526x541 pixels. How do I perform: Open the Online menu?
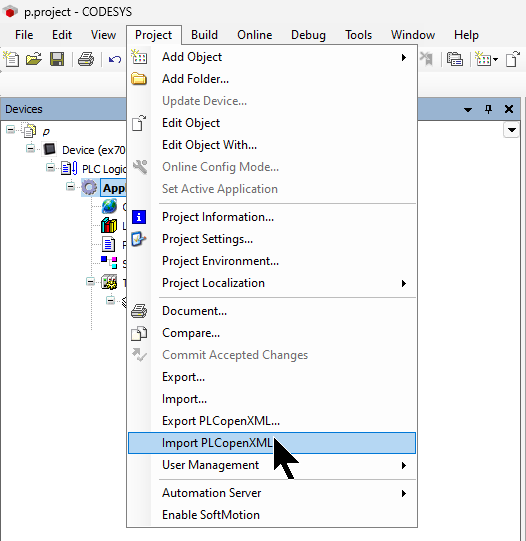coord(255,35)
